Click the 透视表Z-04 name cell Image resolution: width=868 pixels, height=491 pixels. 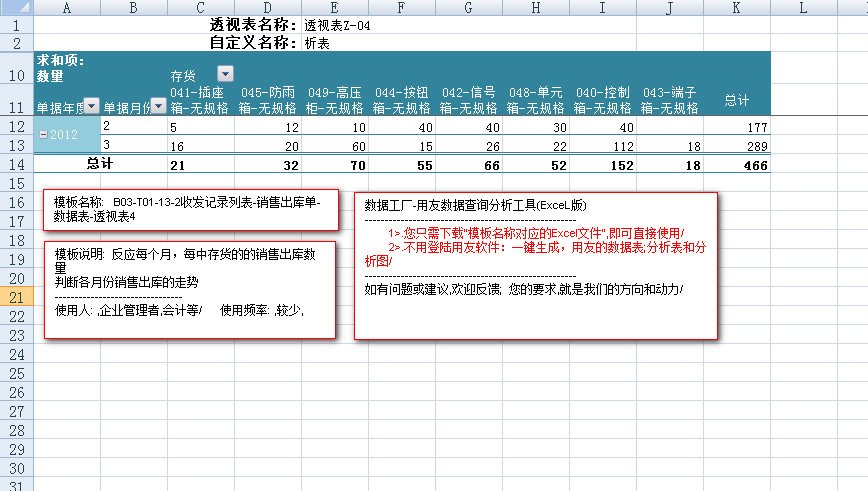[x=337, y=25]
